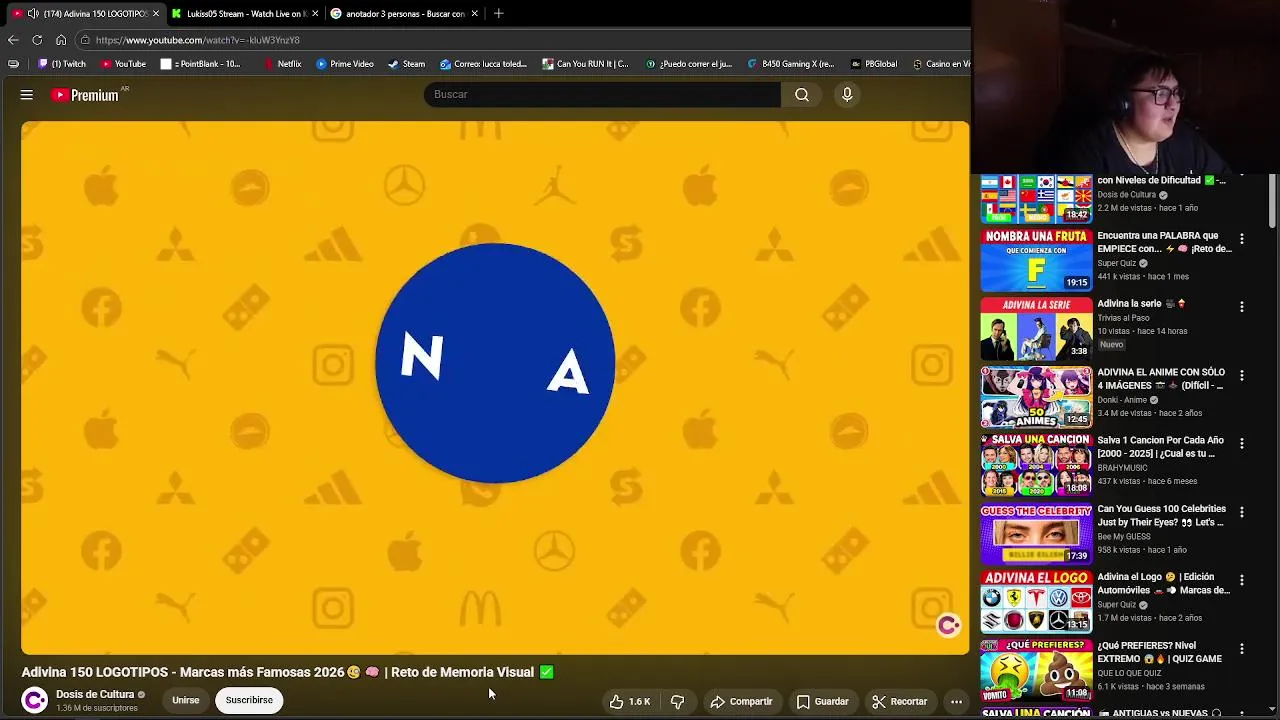Image resolution: width=1280 pixels, height=720 pixels.
Task: Open the Bee My GUESS channel name
Action: [1124, 537]
